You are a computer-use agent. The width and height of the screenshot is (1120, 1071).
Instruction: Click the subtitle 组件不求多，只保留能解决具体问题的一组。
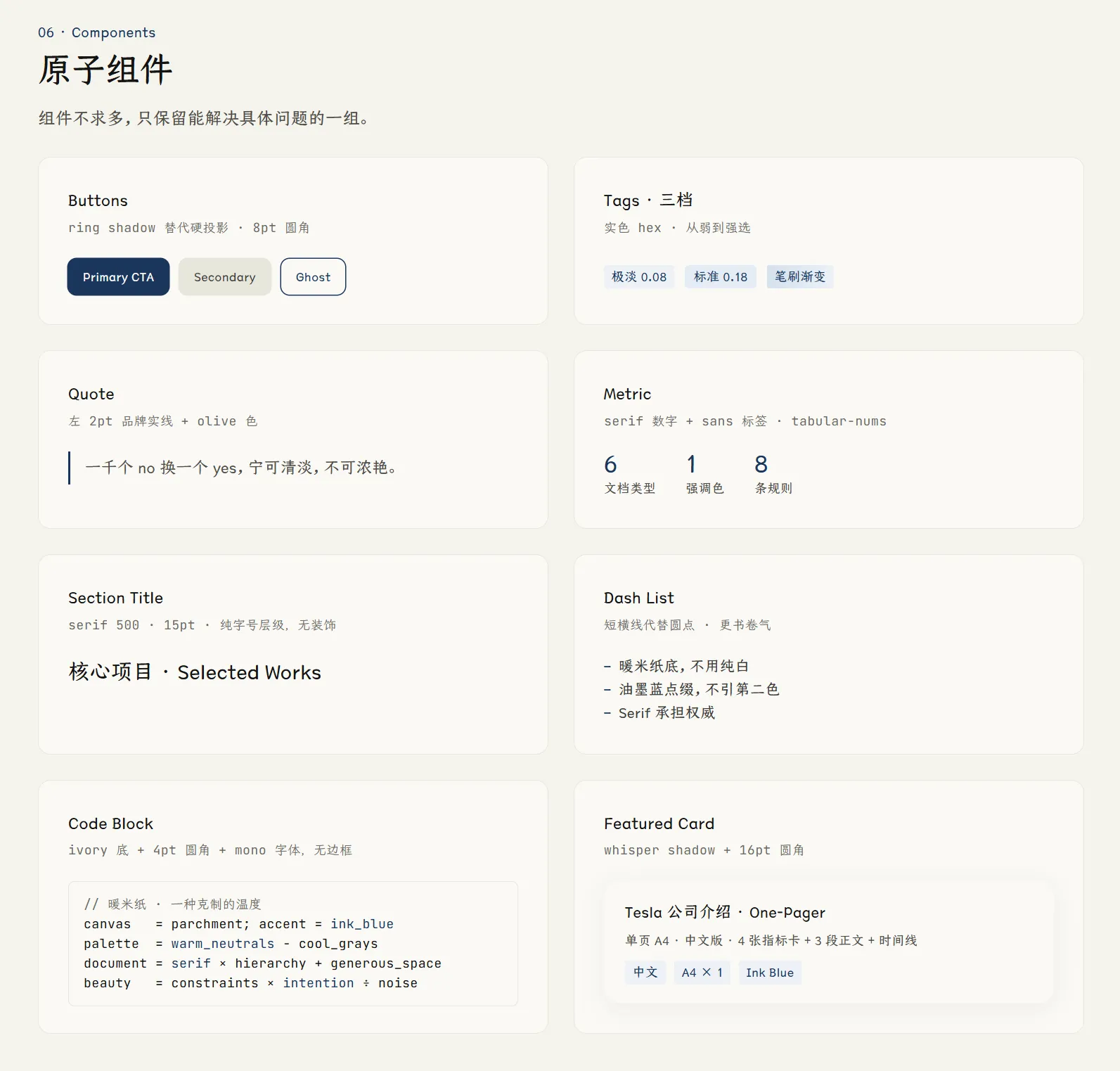204,118
